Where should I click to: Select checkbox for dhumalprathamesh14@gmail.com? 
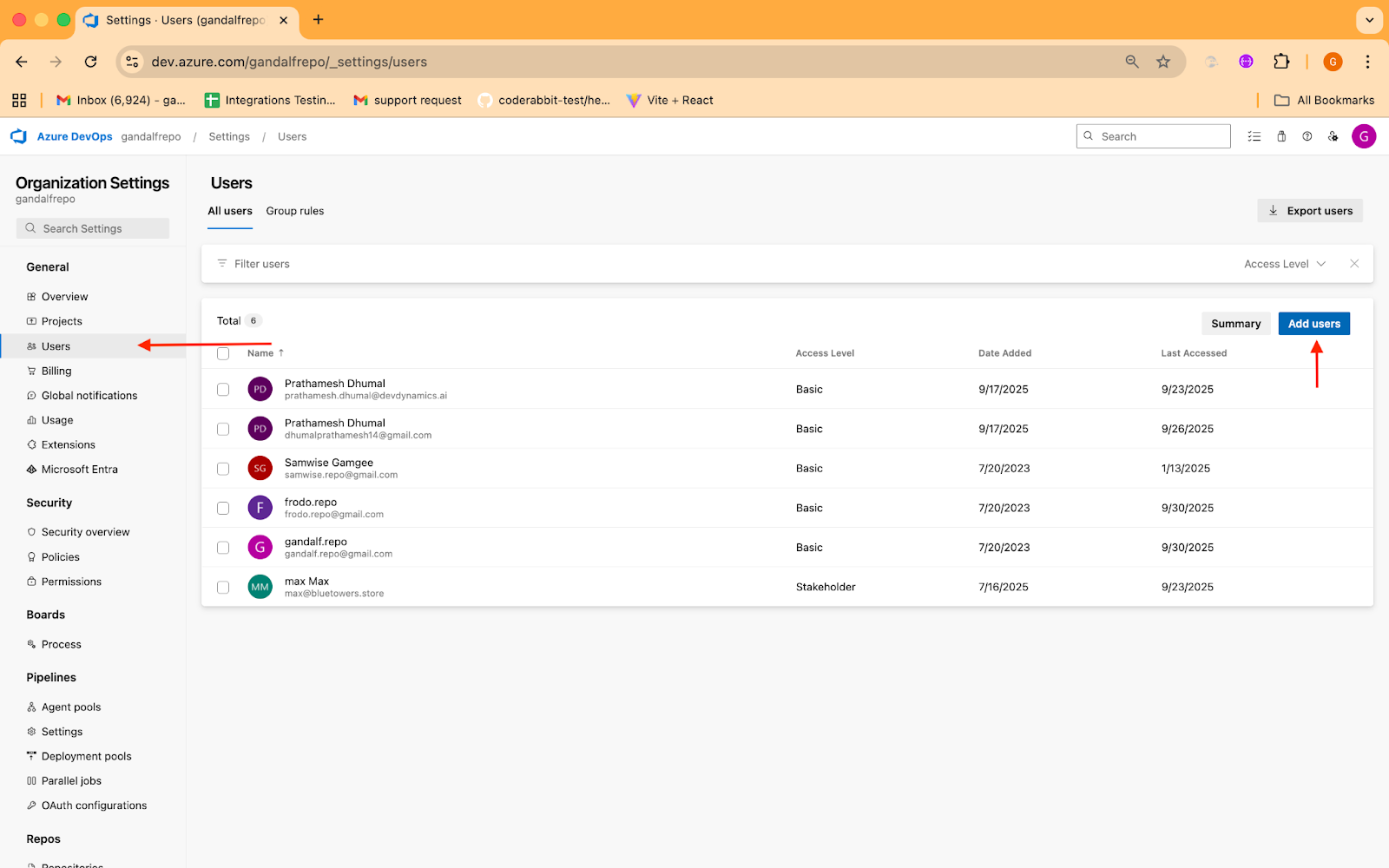[x=223, y=429]
